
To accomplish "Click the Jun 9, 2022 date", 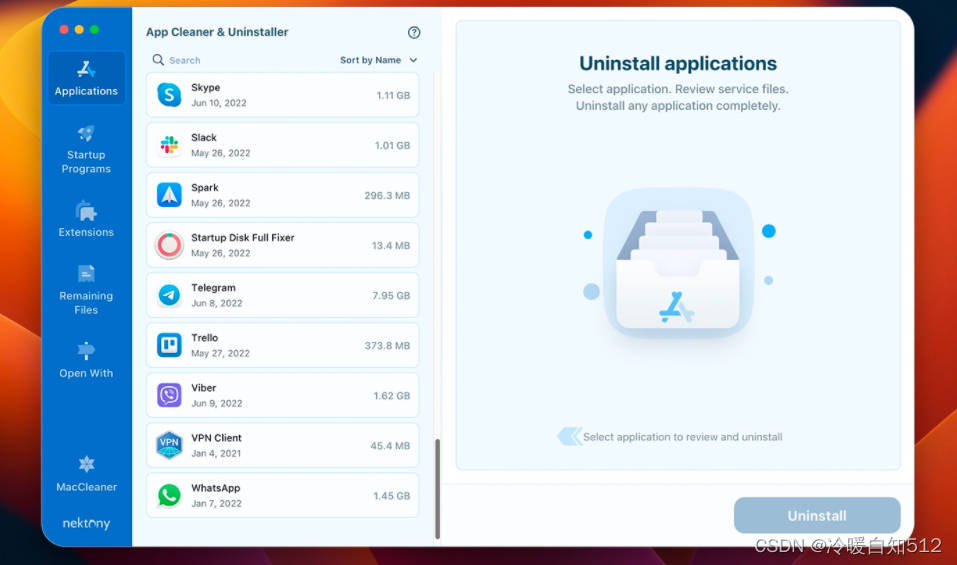I will [x=217, y=403].
